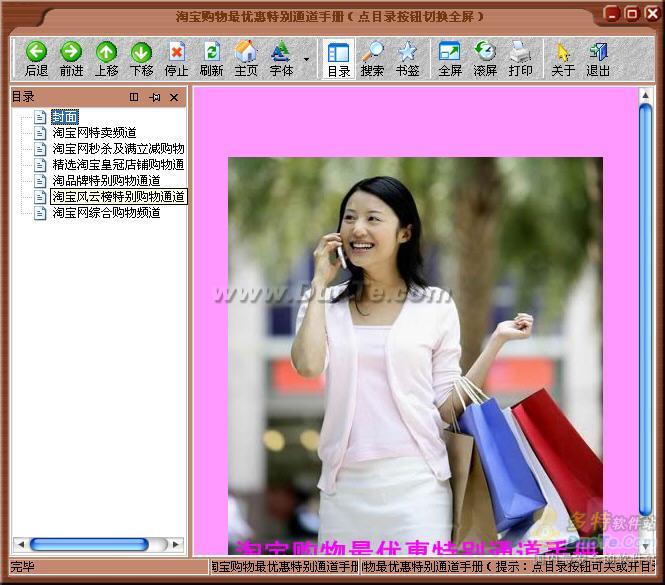Open 淘宝网秒杀及满立减购物 entry
This screenshot has height=585, width=665.
point(118,148)
